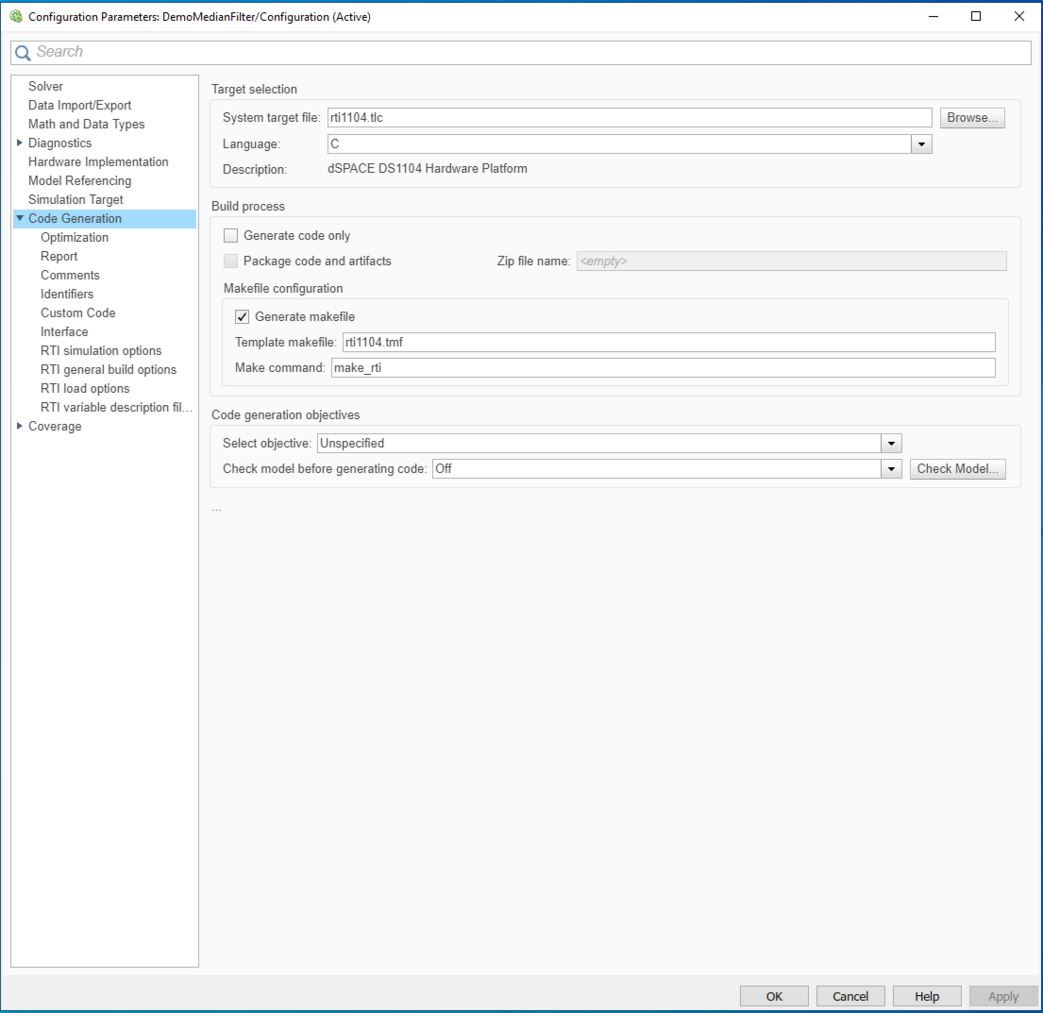Open Check model before generating code dropdown
This screenshot has height=1013, width=1043.
pyautogui.click(x=891, y=468)
